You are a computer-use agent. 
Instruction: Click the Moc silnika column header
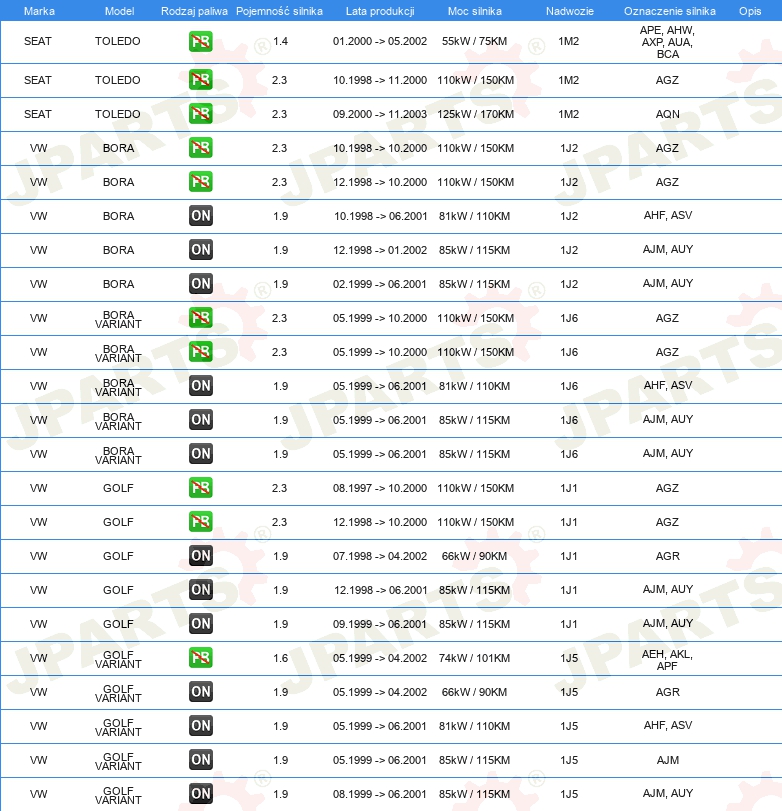[x=475, y=11]
